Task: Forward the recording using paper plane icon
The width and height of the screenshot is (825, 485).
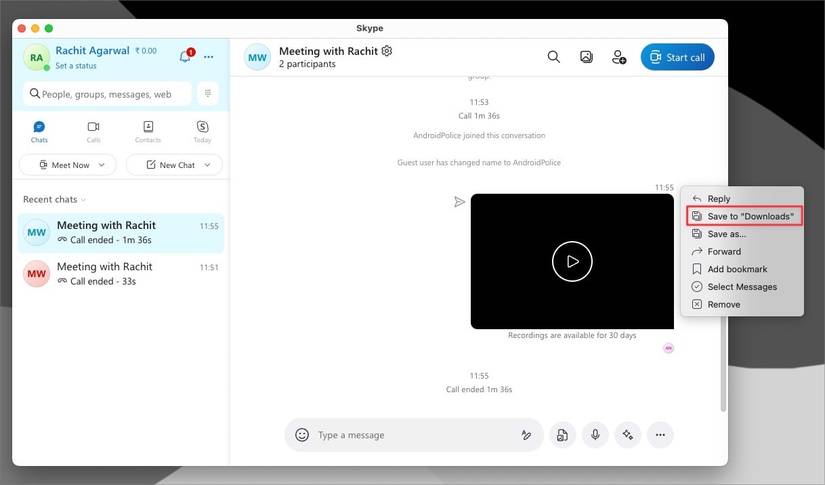Action: (x=459, y=201)
